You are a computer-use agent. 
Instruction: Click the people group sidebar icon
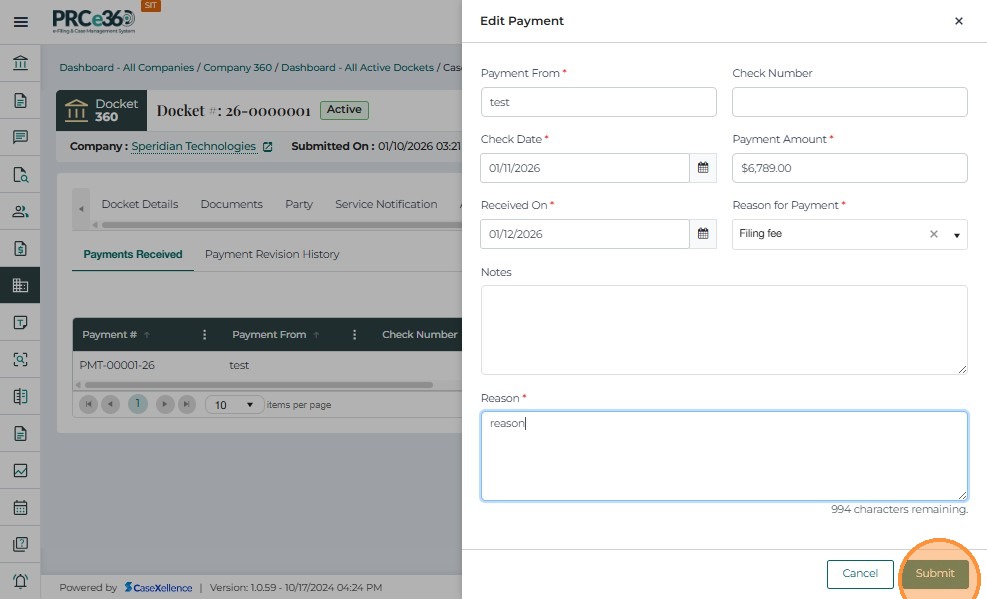20,211
